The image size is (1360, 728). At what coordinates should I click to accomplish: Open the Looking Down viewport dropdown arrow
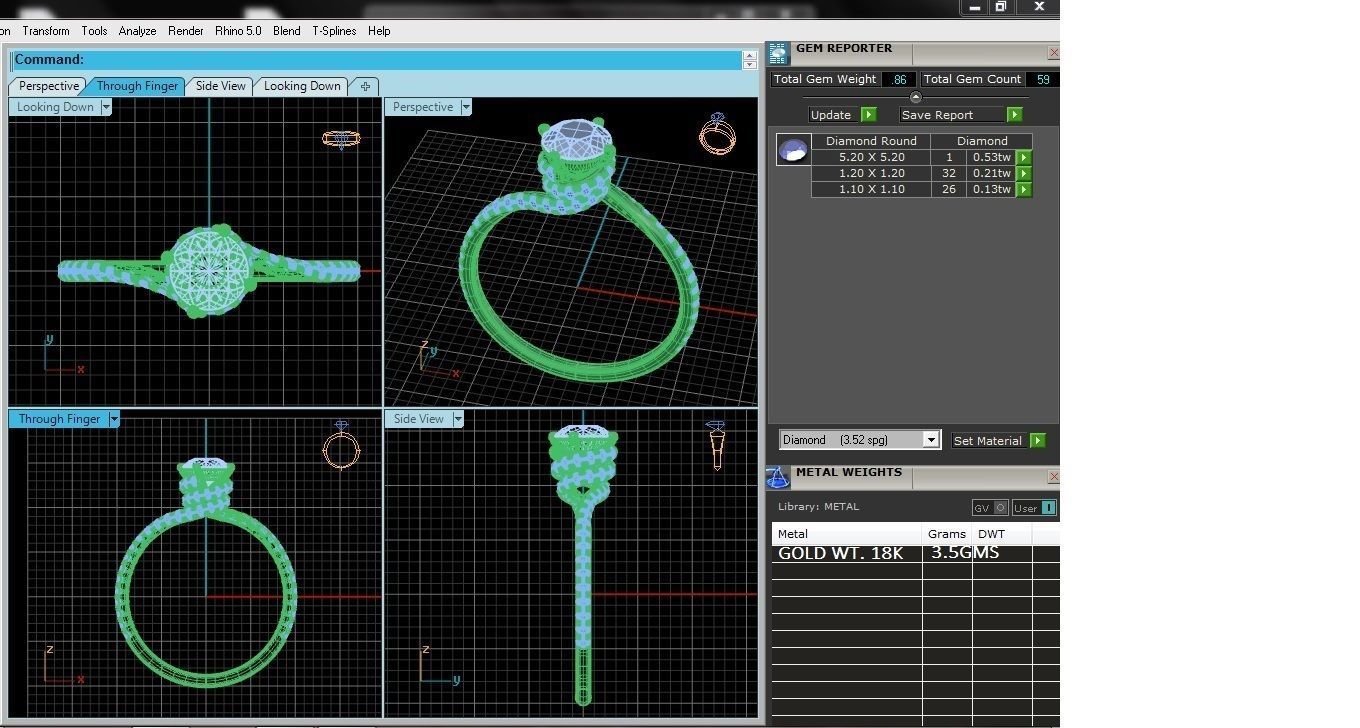click(105, 107)
